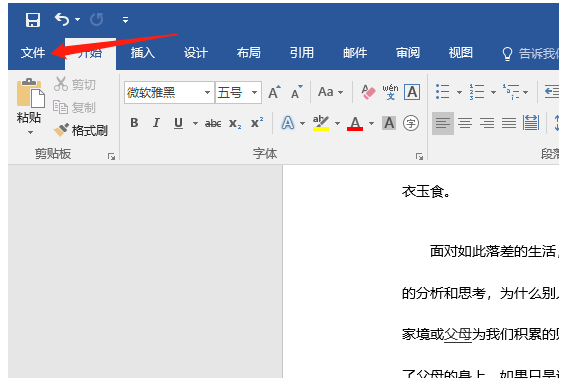
Task: Align text left
Action: pos(442,123)
